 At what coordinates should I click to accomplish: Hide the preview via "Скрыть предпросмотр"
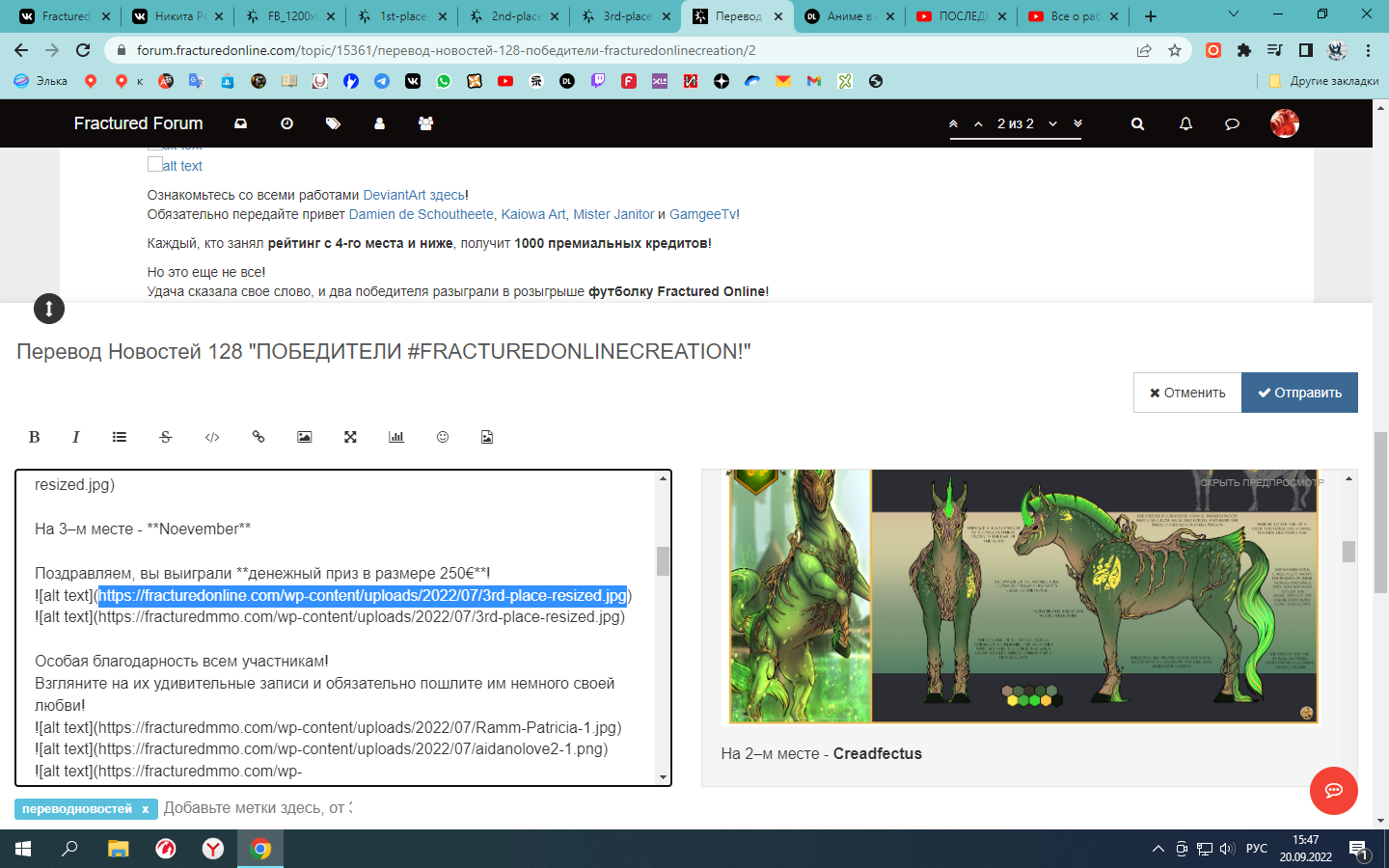(x=1263, y=482)
